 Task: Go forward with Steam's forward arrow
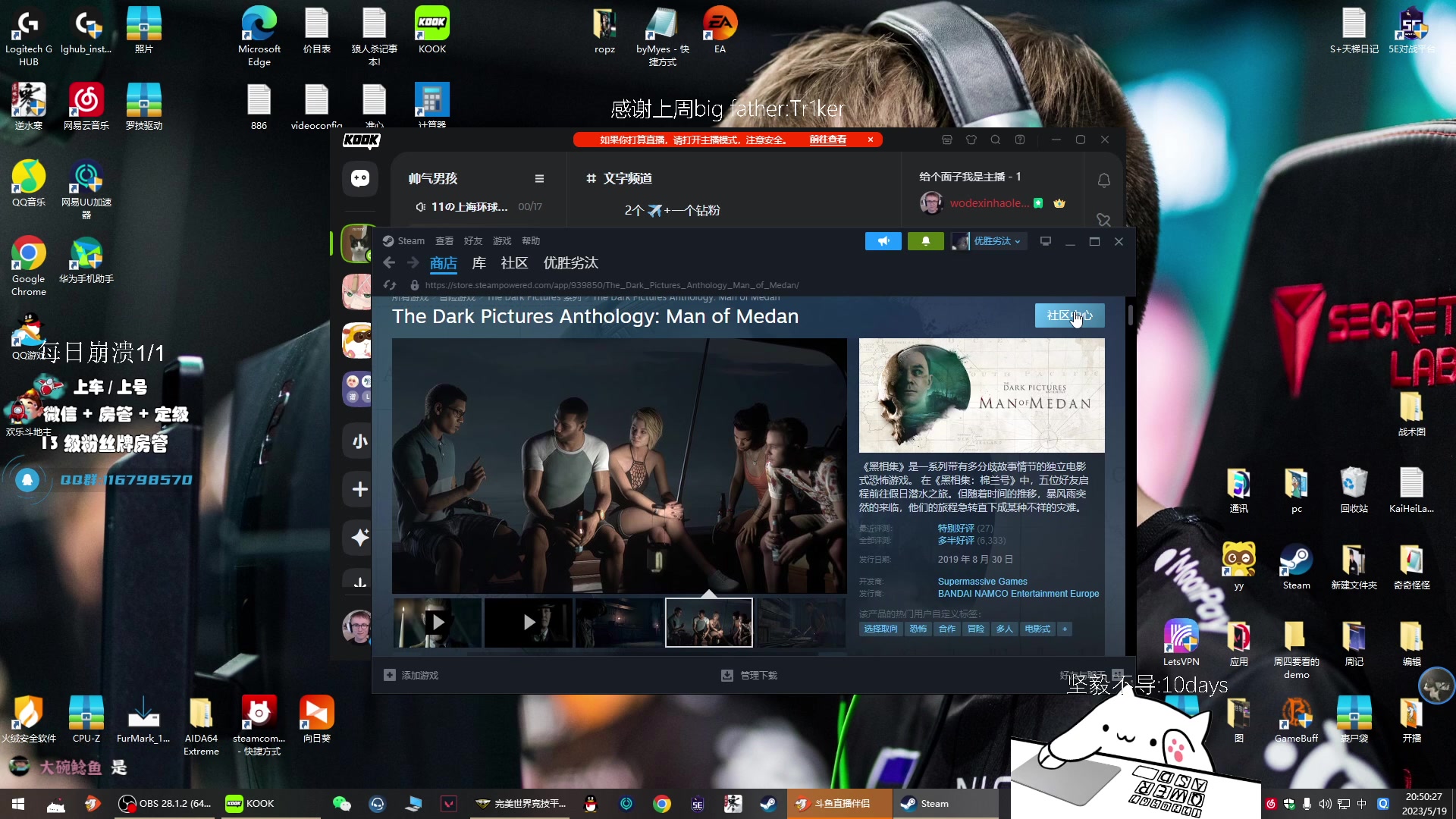click(x=413, y=262)
